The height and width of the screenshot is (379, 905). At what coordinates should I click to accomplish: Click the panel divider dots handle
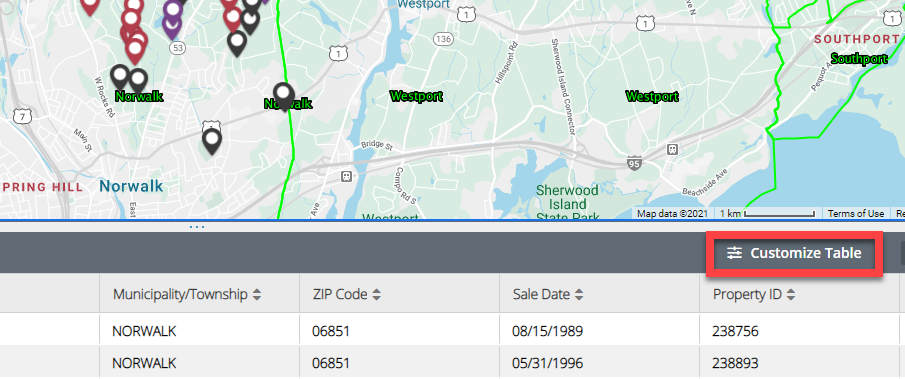point(197,226)
